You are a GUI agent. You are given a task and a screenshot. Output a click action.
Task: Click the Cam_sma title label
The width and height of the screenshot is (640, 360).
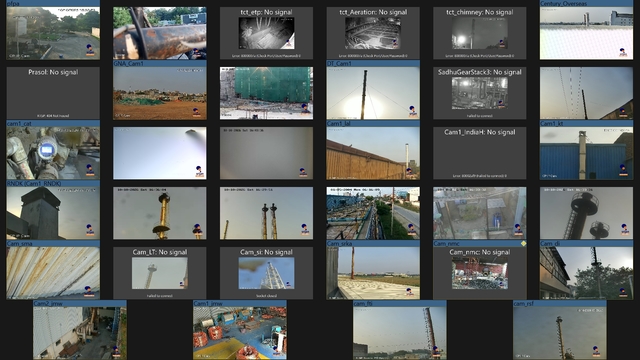coord(19,244)
